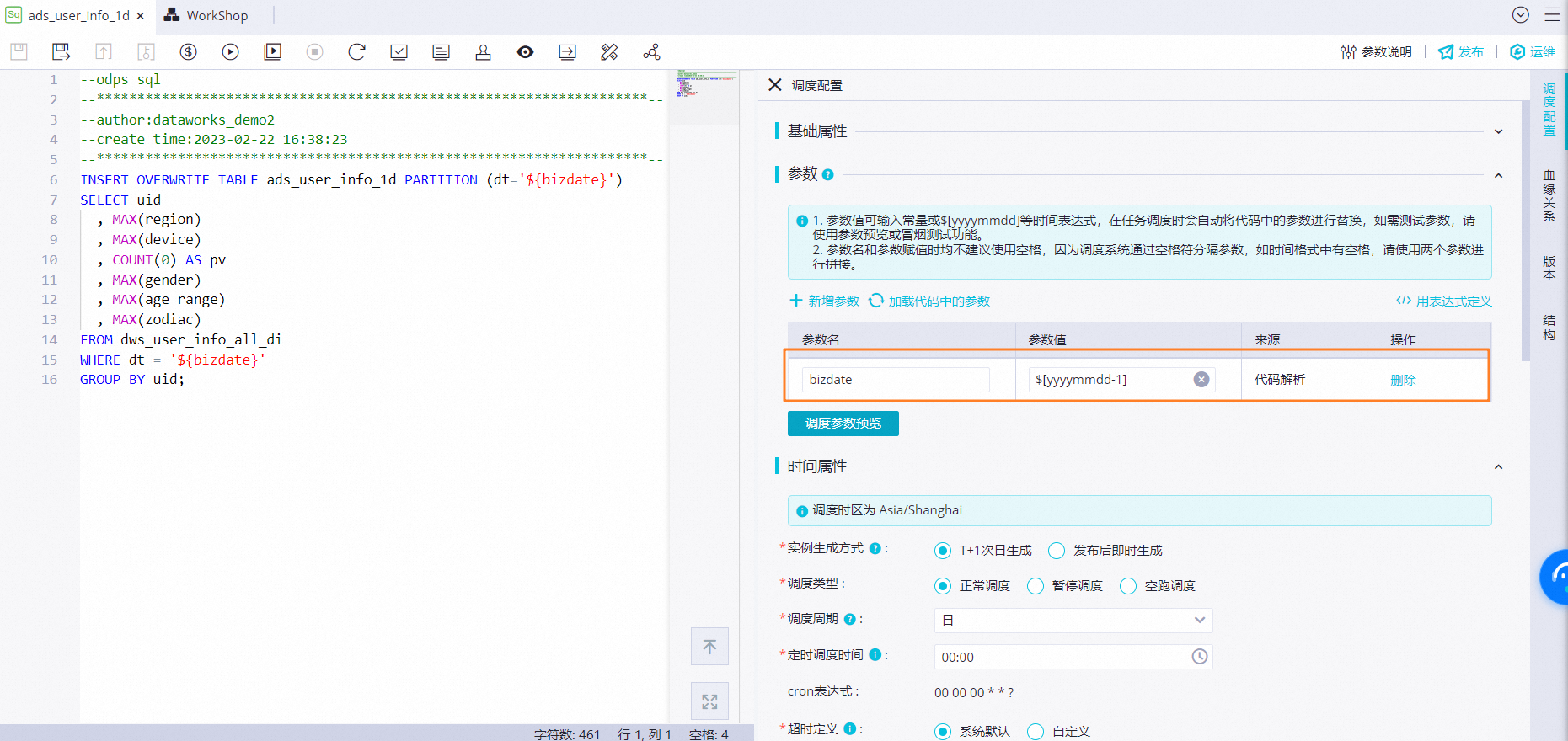Click the scheduling panel vertical scrollbar
Screen dimensions: 1568x741
(1526, 231)
